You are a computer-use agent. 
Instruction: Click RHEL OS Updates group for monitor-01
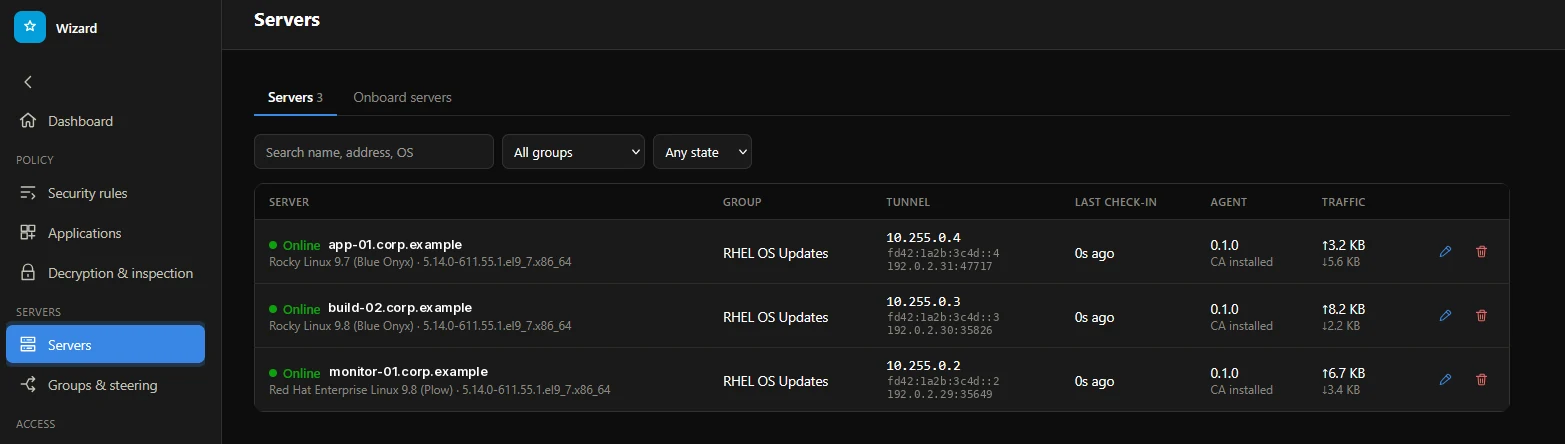coord(776,381)
